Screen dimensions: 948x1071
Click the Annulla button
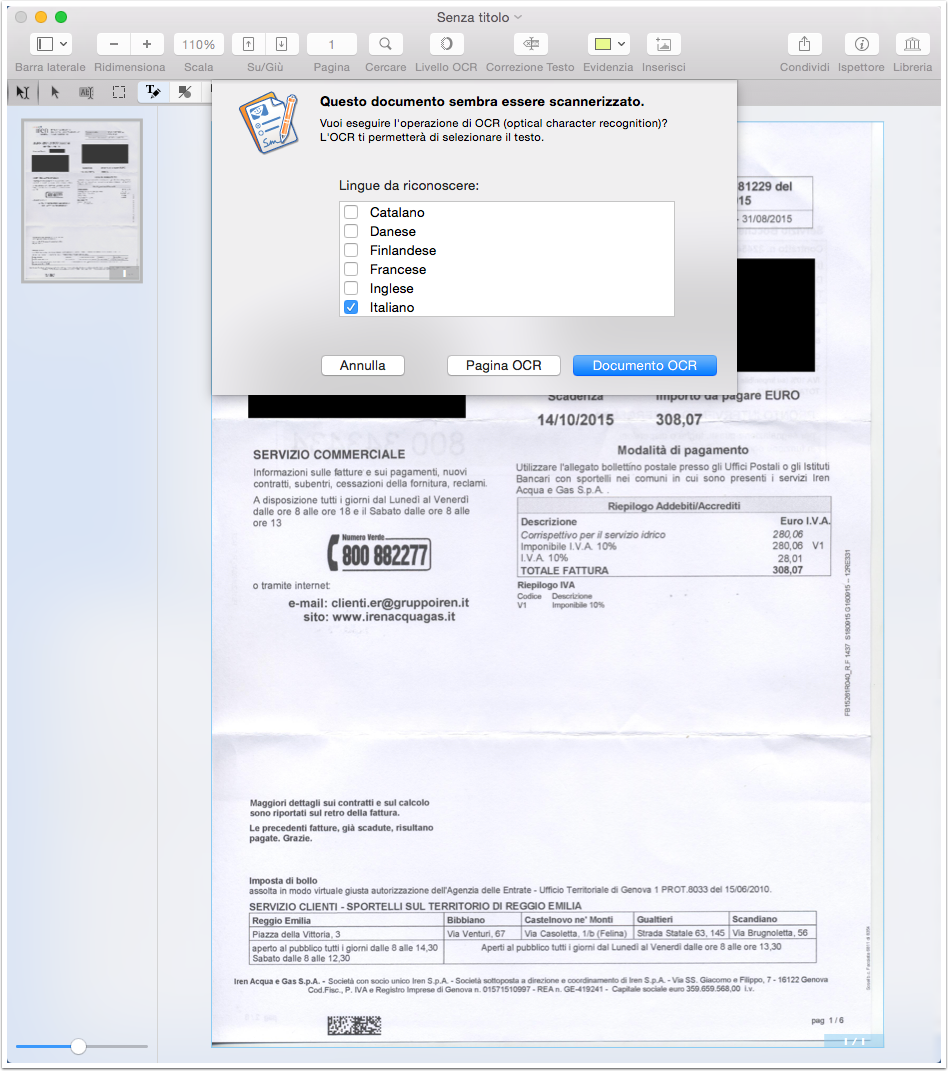point(363,365)
